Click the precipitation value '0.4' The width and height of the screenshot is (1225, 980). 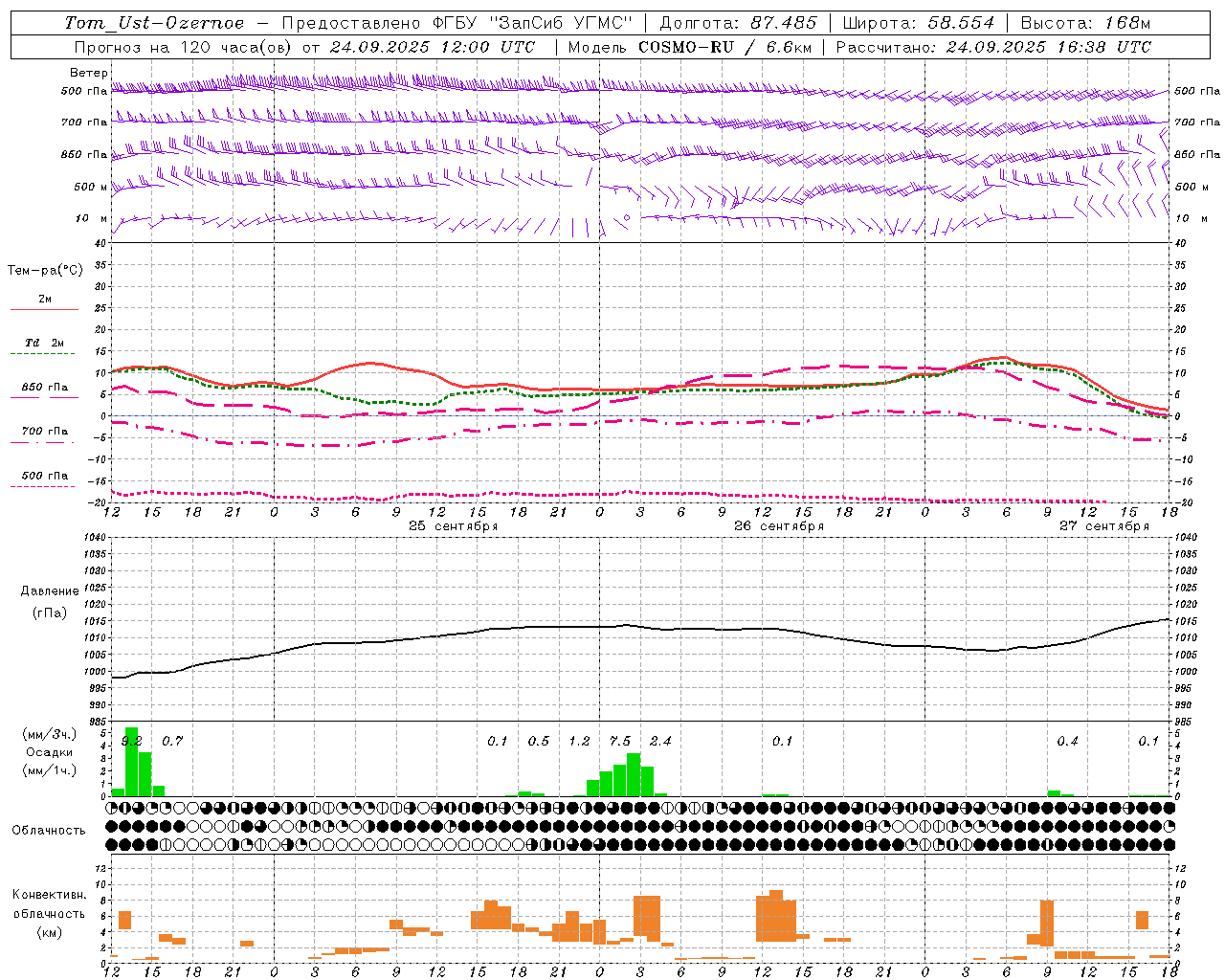pyautogui.click(x=1067, y=741)
